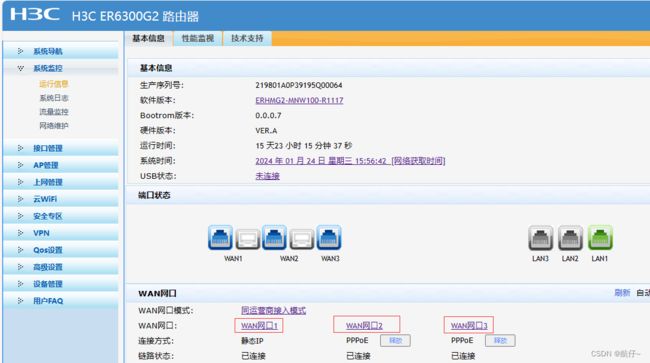Click the 同运营商接入模式 link
Screen dimensions: 650x363
coord(274,310)
